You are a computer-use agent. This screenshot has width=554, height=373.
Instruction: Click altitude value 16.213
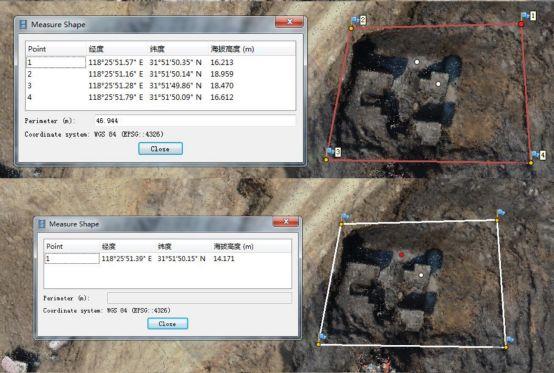point(222,63)
